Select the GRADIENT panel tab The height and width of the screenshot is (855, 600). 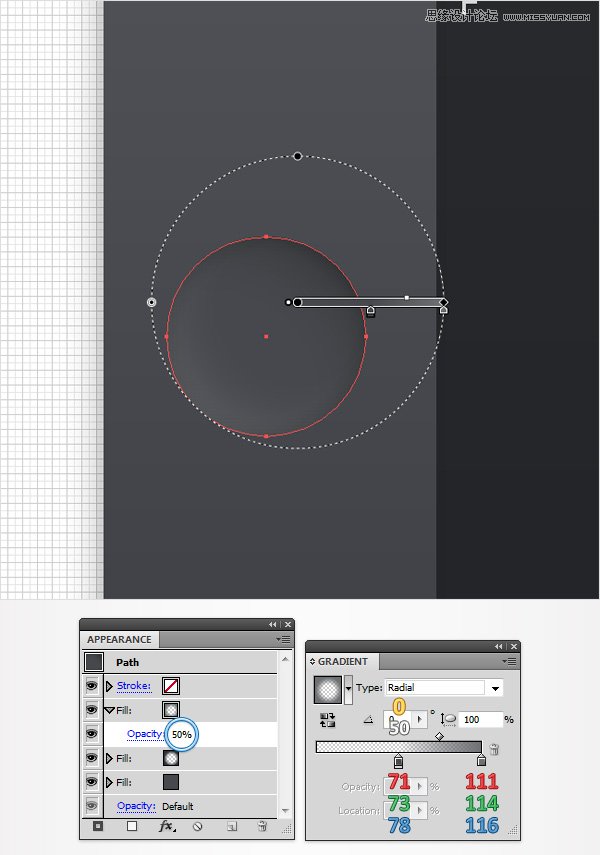click(343, 661)
